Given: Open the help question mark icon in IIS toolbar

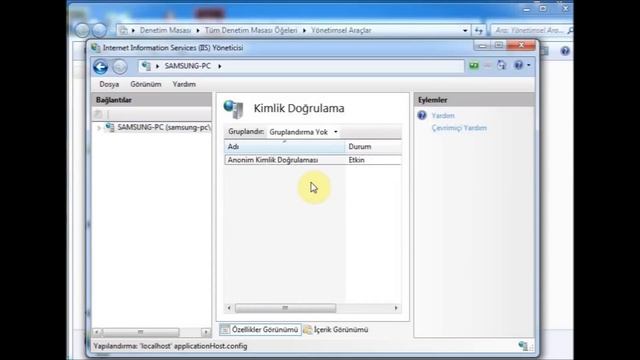Looking at the screenshot, I should [518, 65].
